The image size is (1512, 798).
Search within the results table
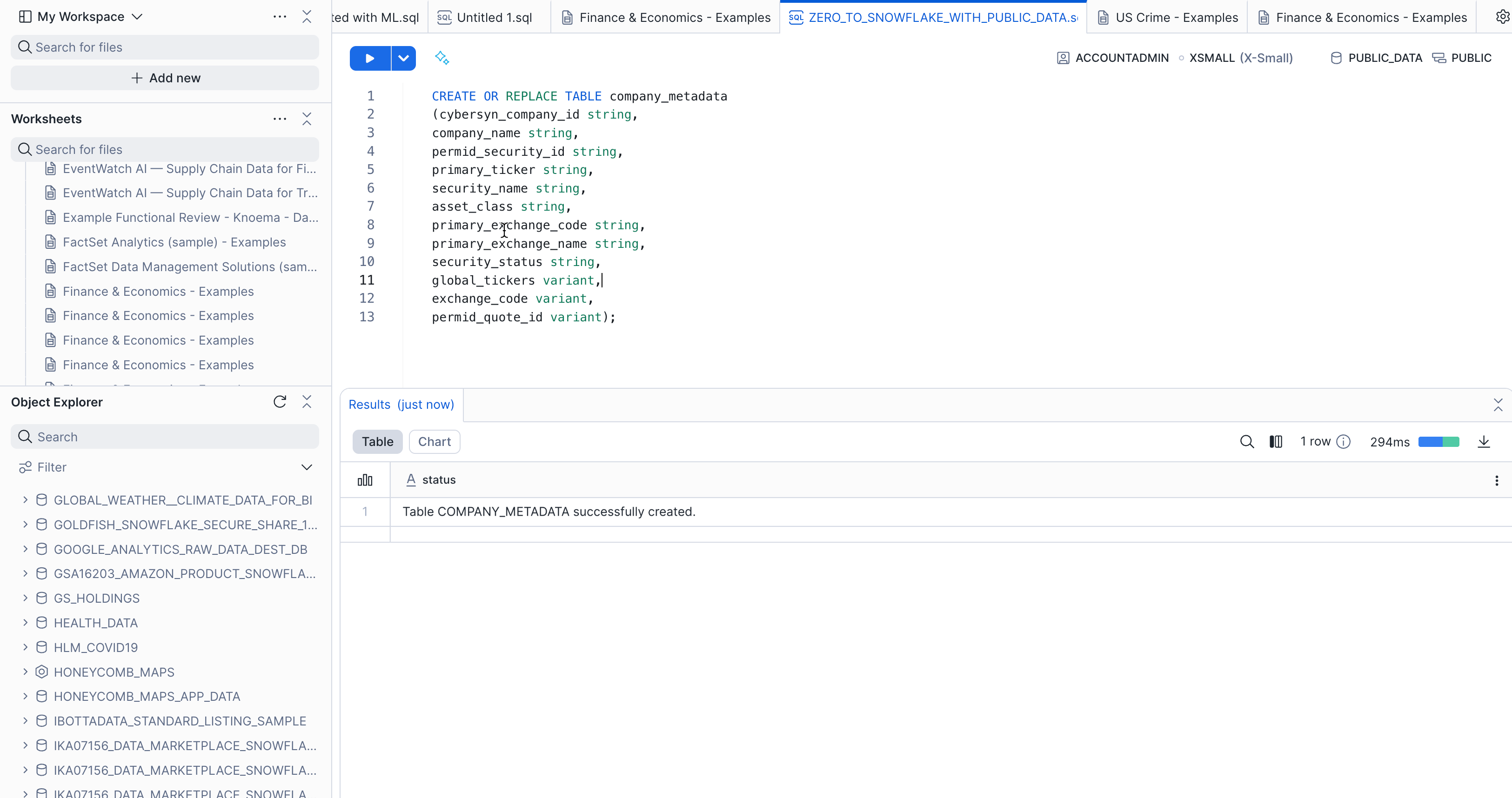[x=1247, y=442]
